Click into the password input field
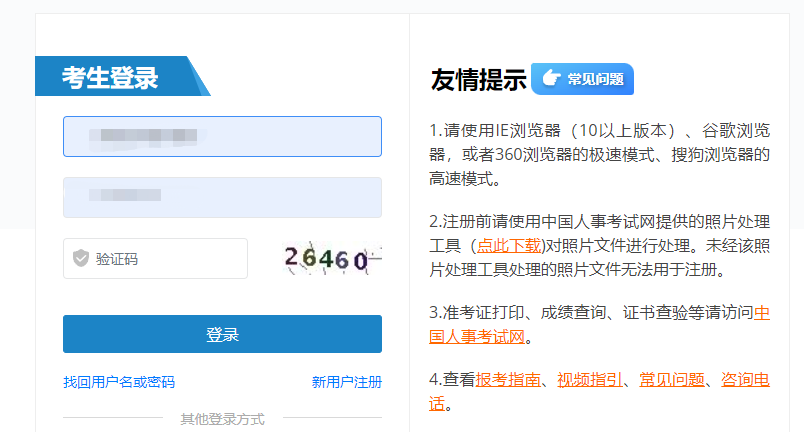This screenshot has height=432, width=804. pos(222,197)
